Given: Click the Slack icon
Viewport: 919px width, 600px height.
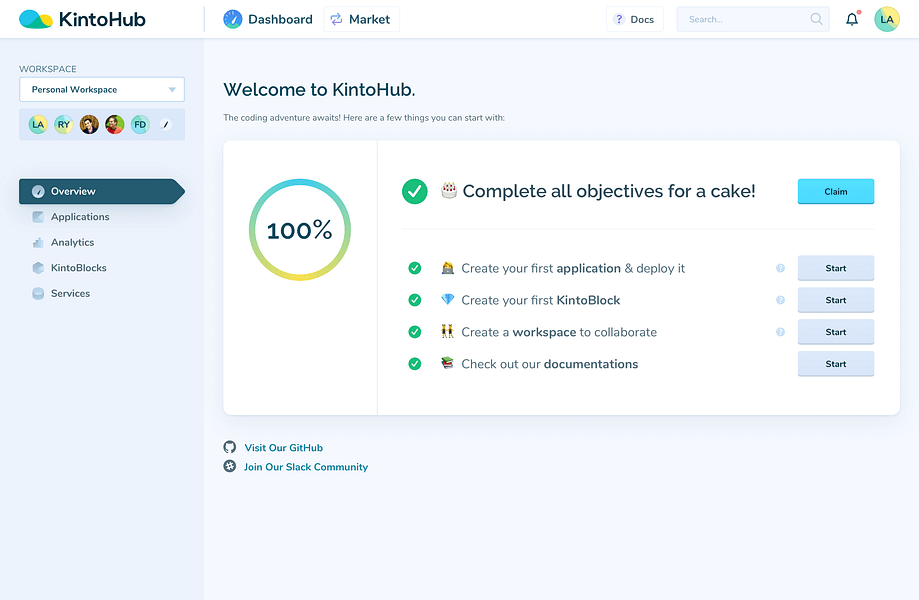Looking at the screenshot, I should coord(230,466).
